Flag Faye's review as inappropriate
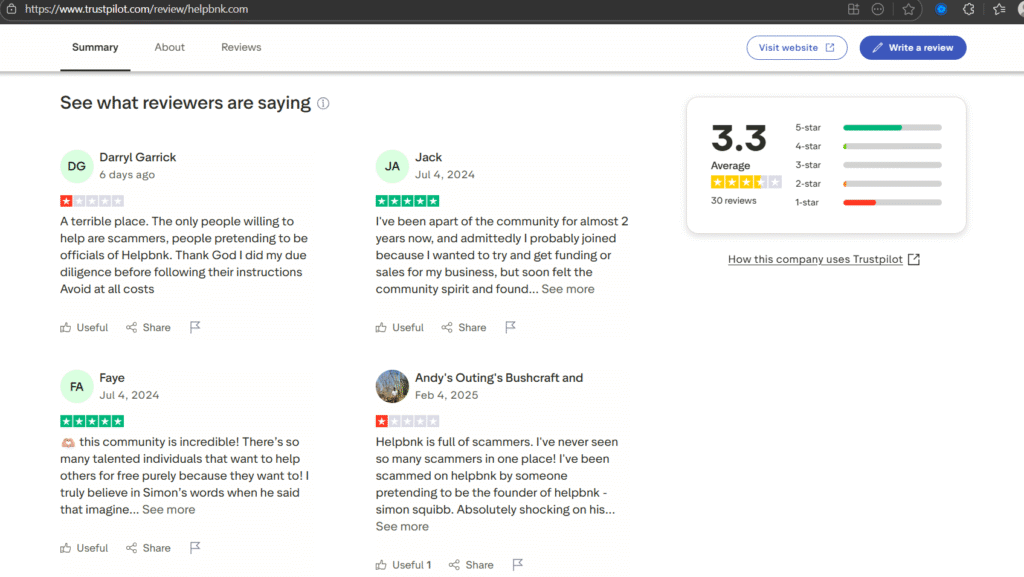Image resolution: width=1024 pixels, height=577 pixels. click(195, 548)
